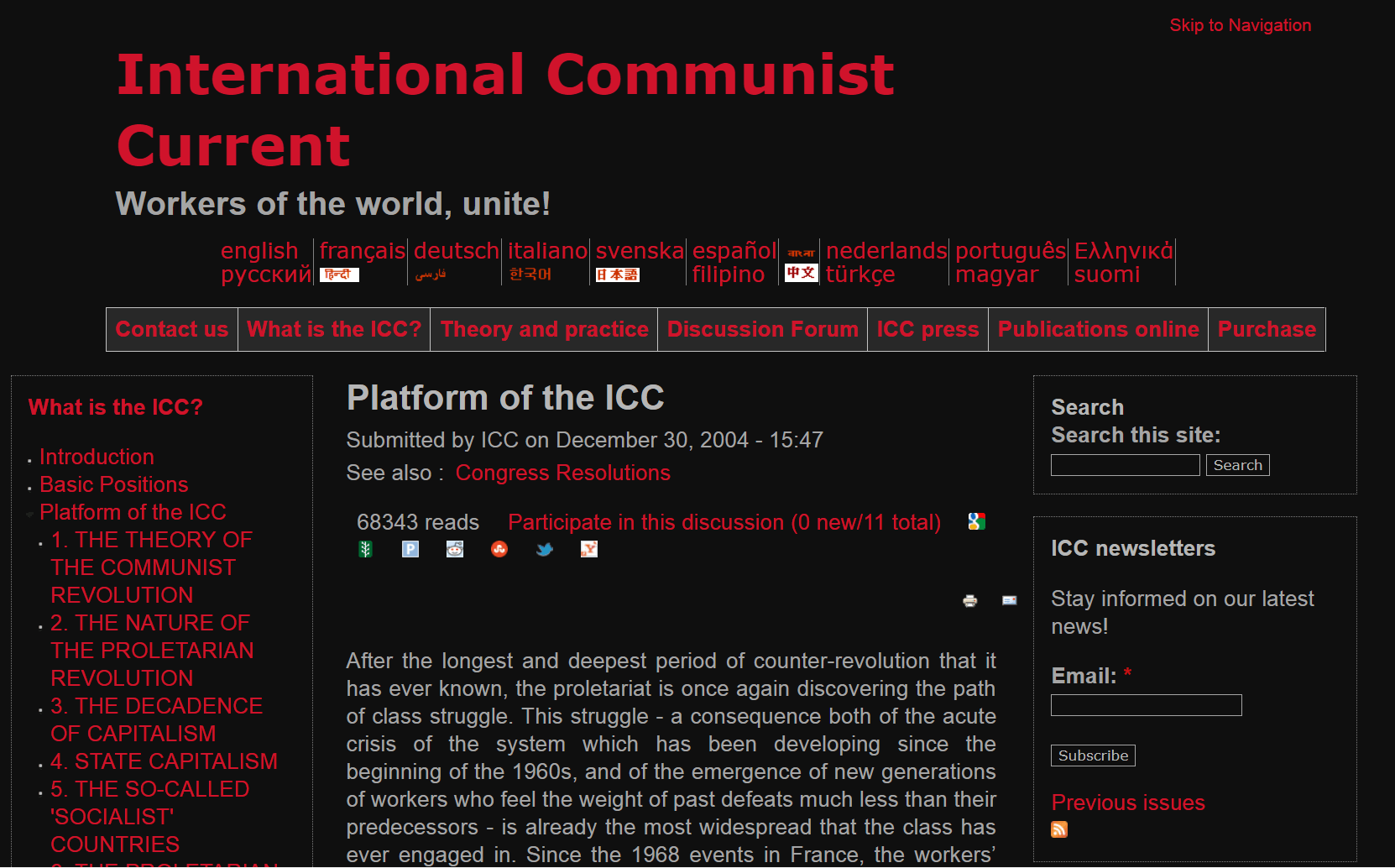
Task: Open the Platform of the ICC sidebar link
Action: click(133, 512)
